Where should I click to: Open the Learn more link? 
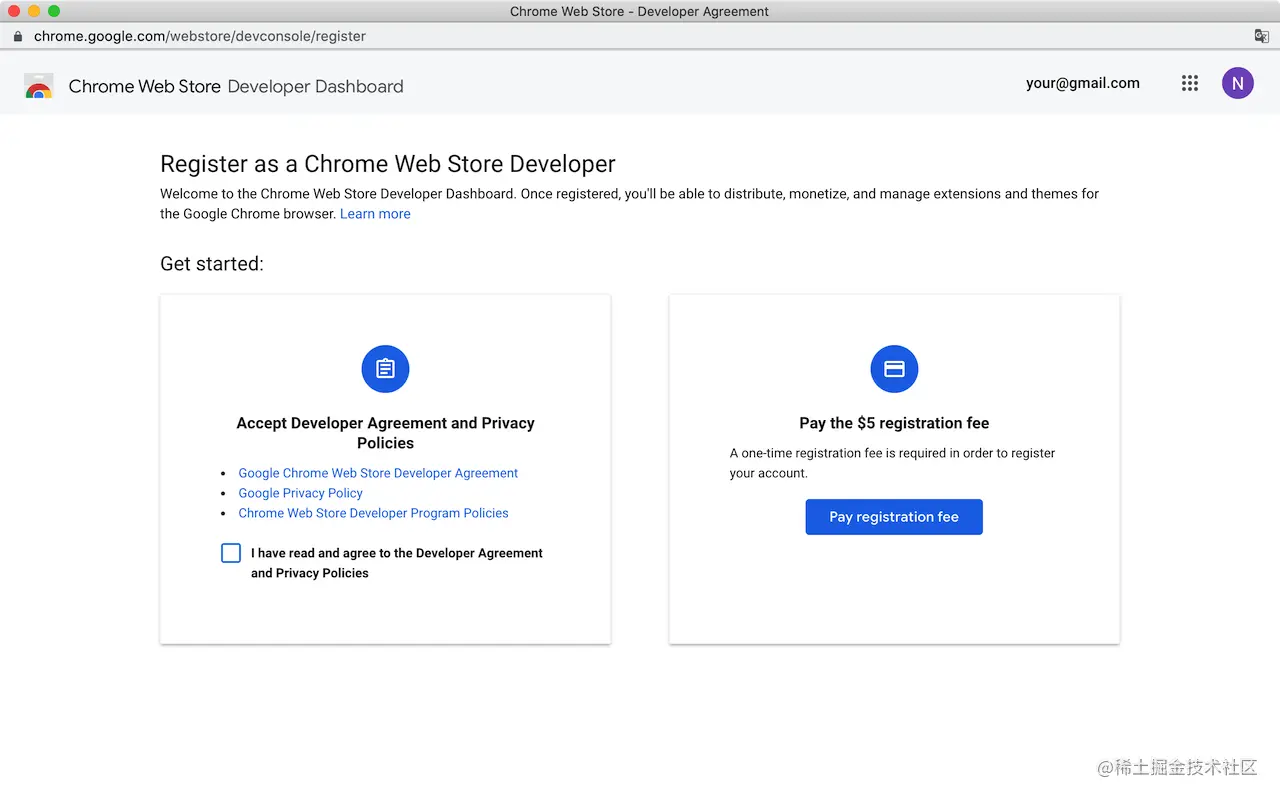click(375, 214)
